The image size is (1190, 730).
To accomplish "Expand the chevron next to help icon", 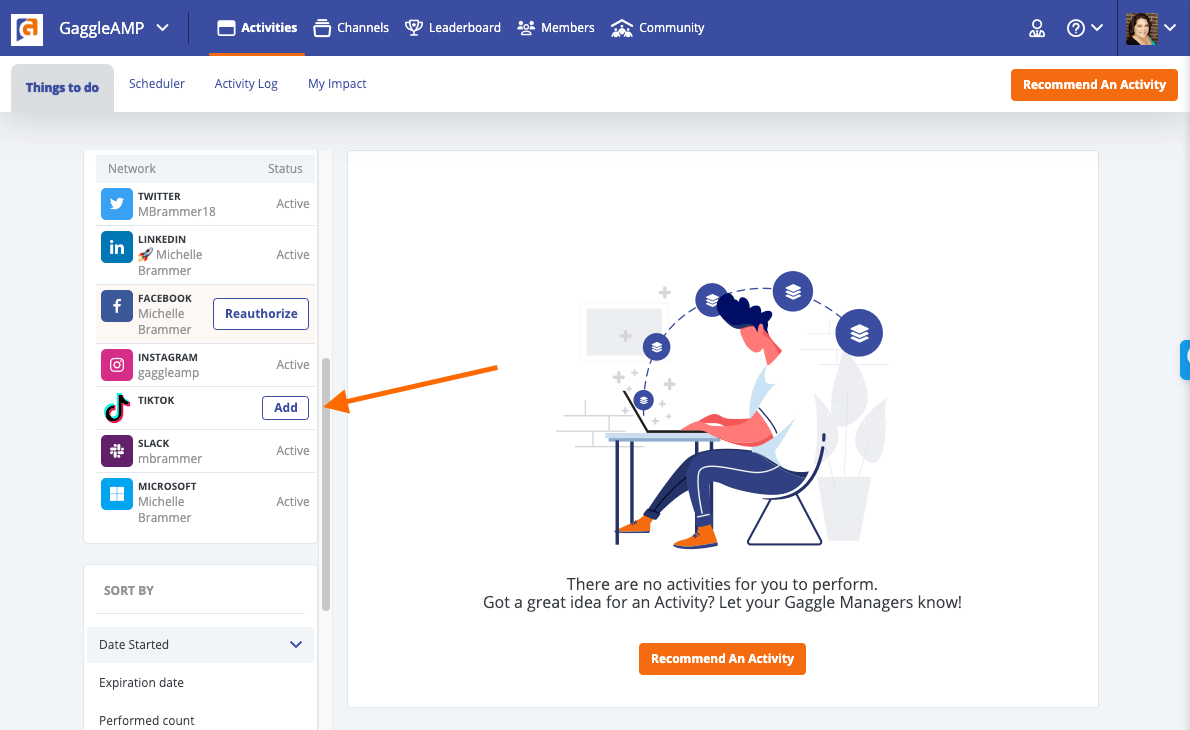I will coord(1097,28).
